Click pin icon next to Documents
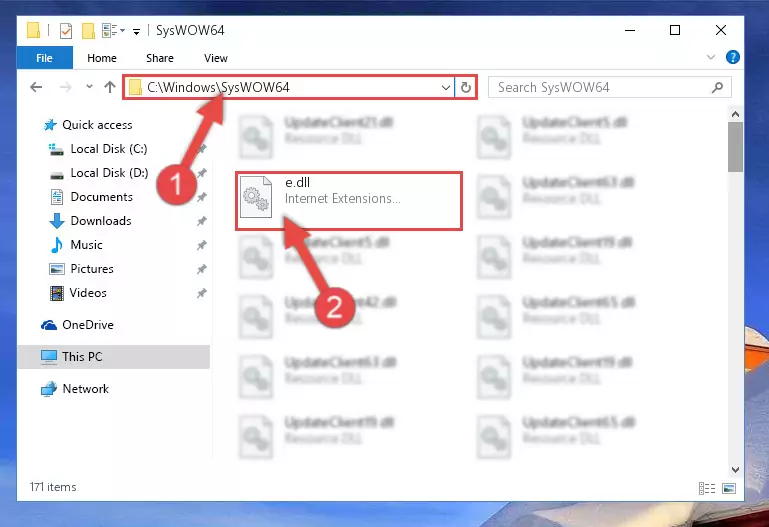Screen dimensions: 769x527 tap(202, 198)
